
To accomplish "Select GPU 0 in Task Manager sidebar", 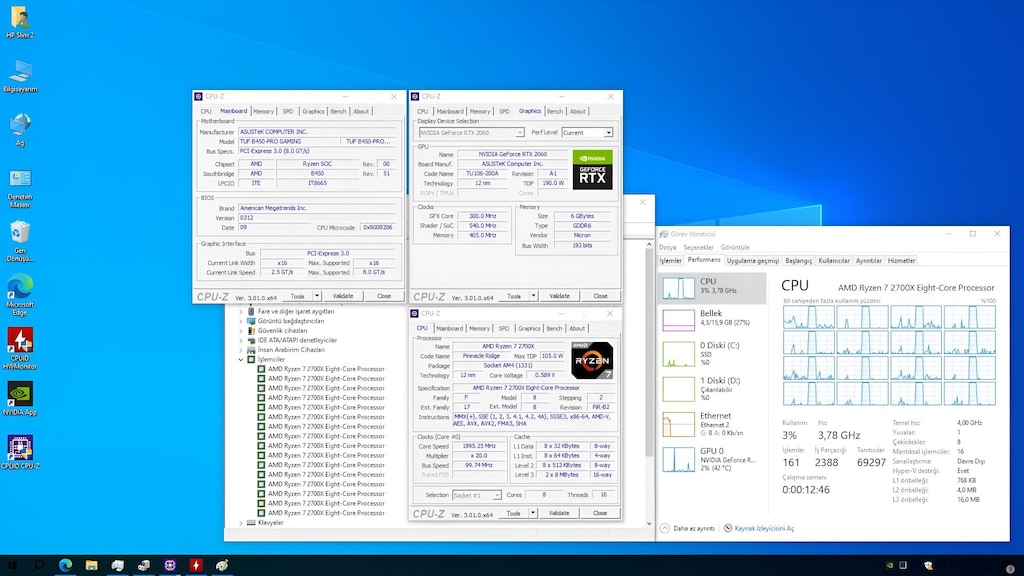I will (712, 458).
